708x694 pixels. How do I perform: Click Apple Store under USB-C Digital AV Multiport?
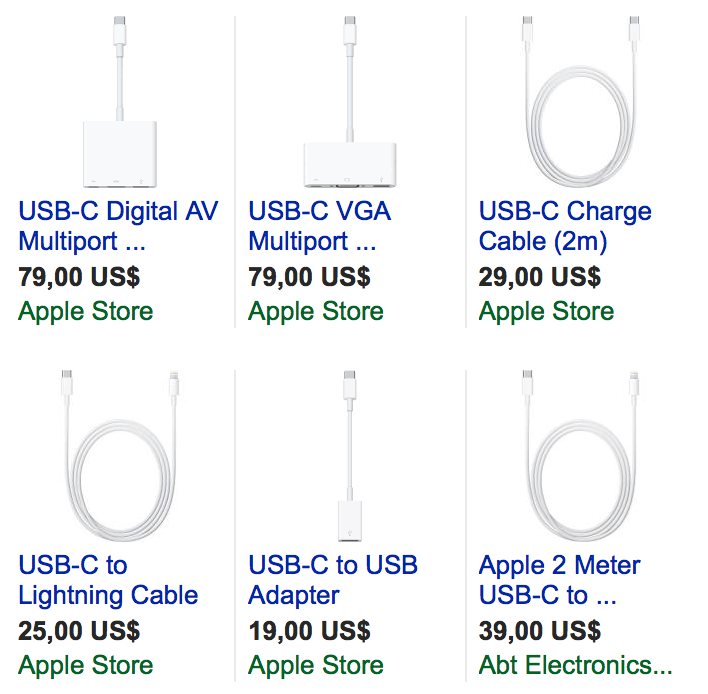(x=86, y=311)
